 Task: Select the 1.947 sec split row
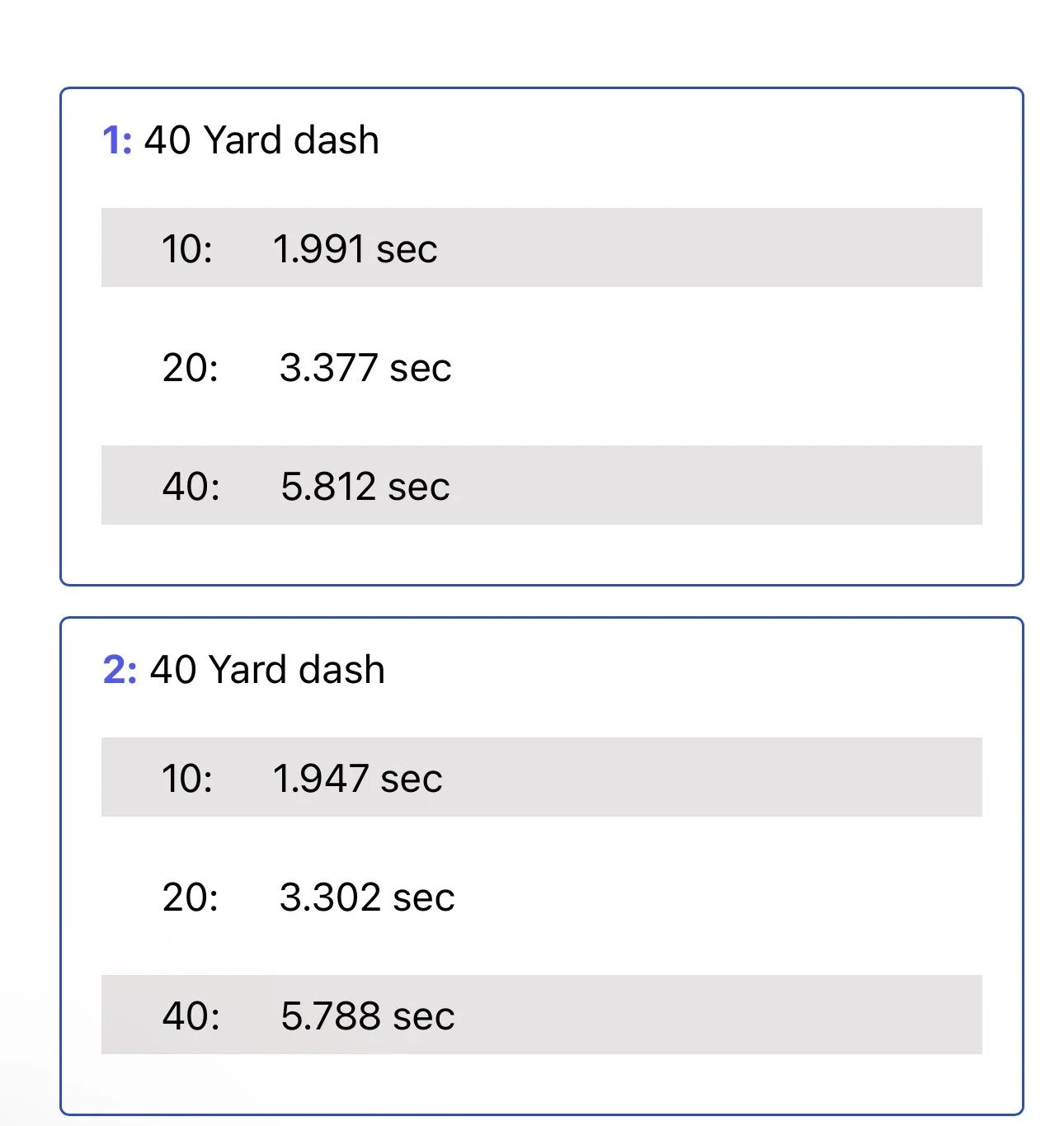tap(542, 777)
